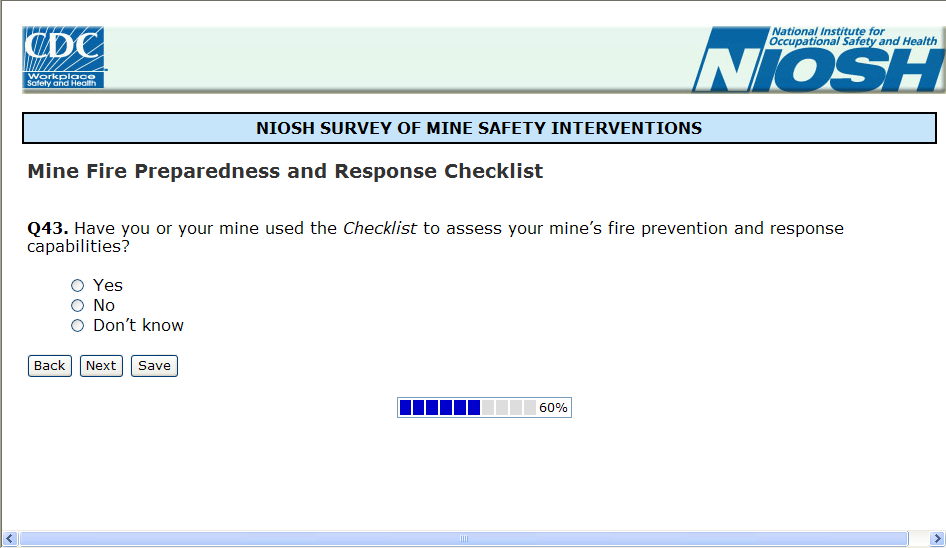
Task: Mark the Don't know radio button
Action: (77, 326)
